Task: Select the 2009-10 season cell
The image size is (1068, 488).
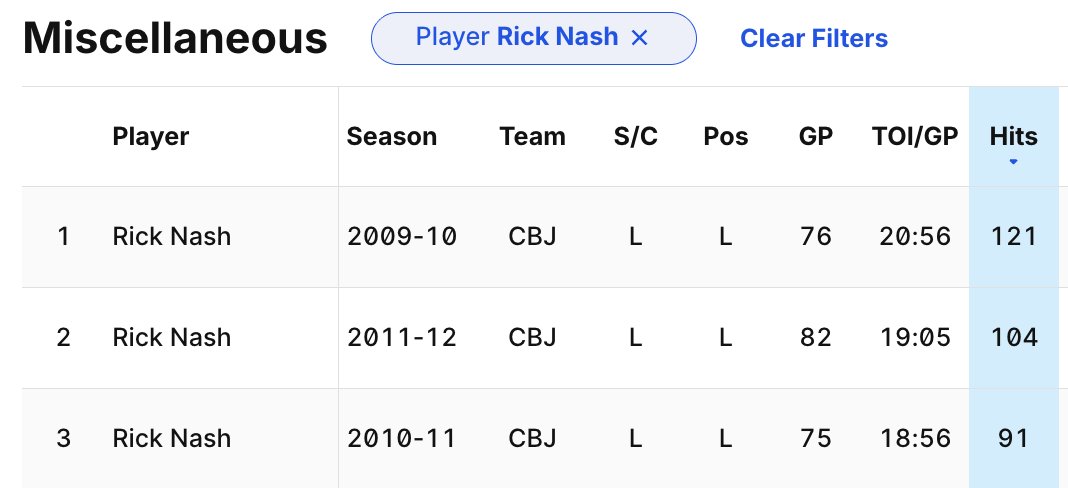Action: (402, 237)
